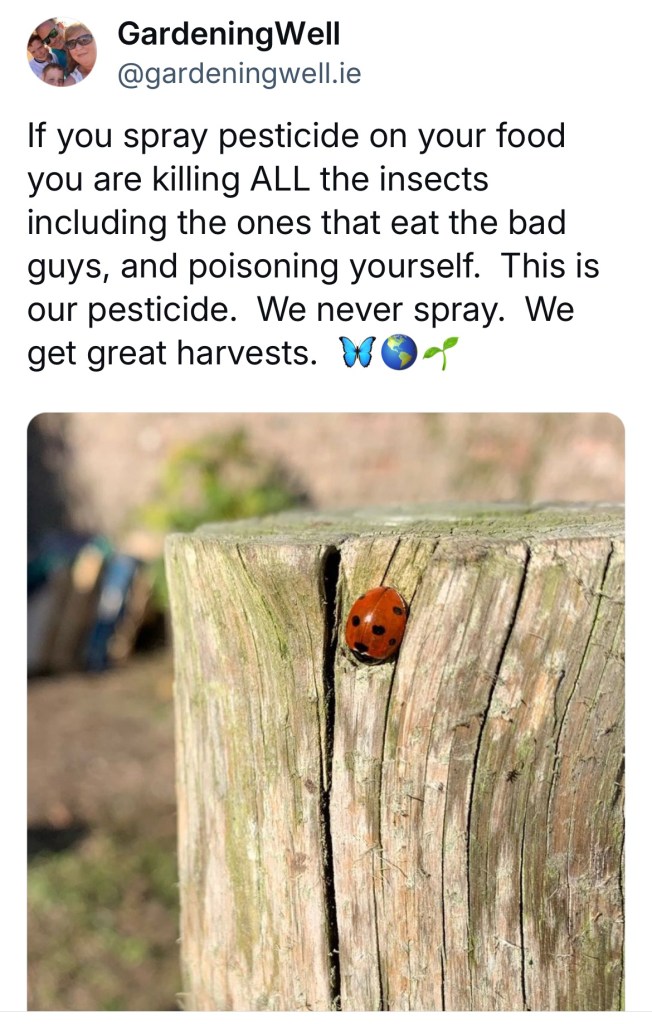Viewport: 652px width, 1024px height.
Task: Open the GardeningWell profile avatar
Action: click(61, 52)
